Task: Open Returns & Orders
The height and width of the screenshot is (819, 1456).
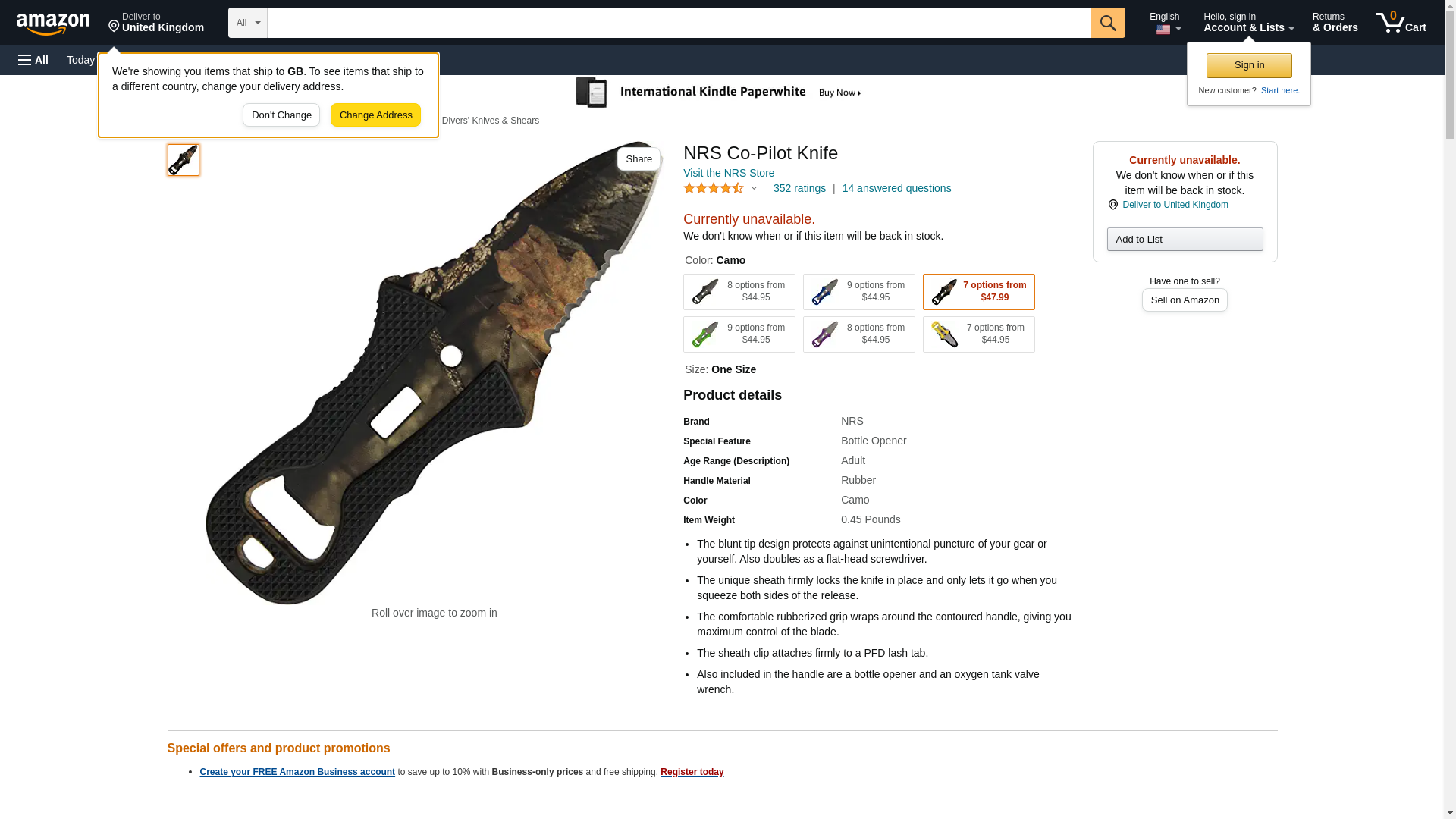Action: coord(1335,23)
